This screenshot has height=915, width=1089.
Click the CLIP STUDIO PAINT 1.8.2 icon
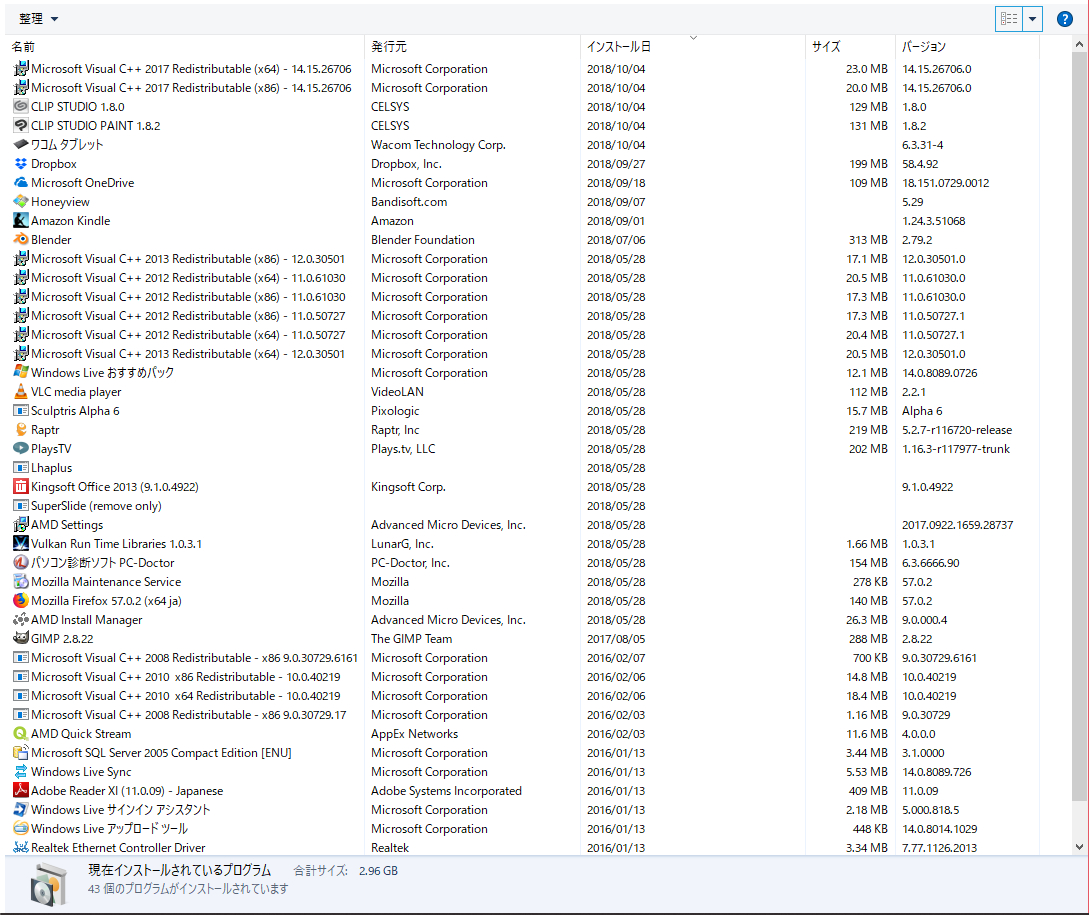[21, 125]
